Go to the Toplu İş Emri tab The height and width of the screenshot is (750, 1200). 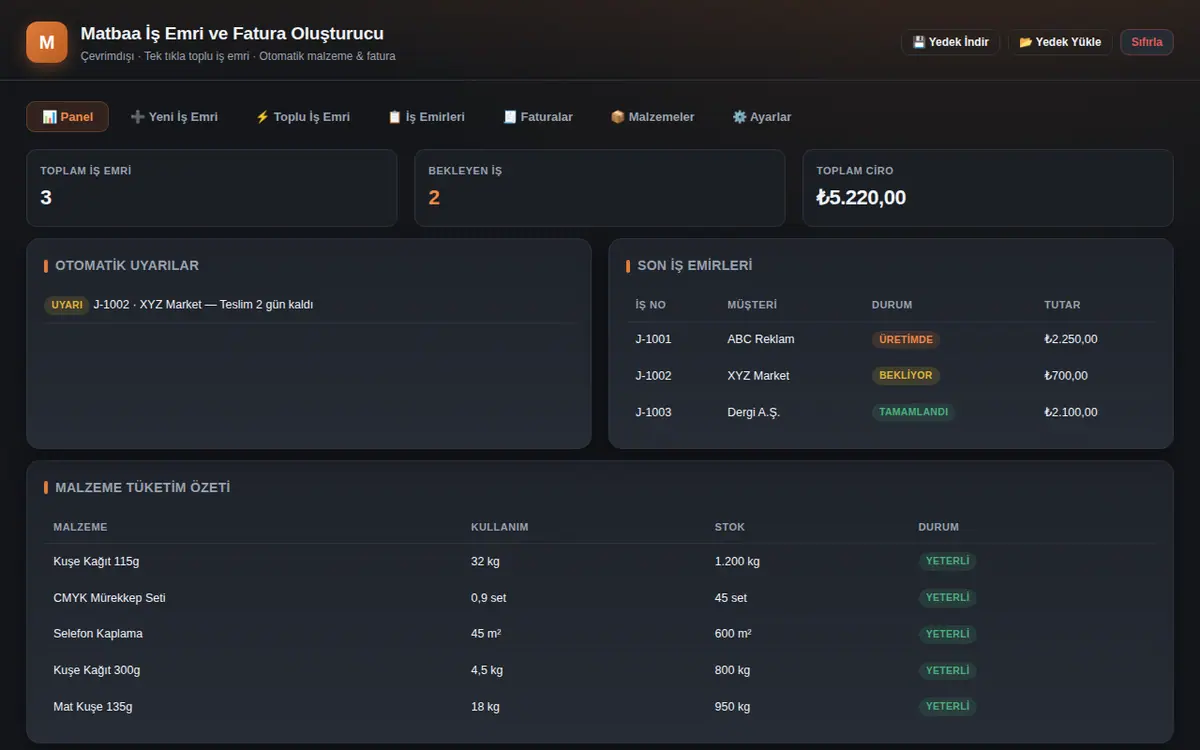303,117
